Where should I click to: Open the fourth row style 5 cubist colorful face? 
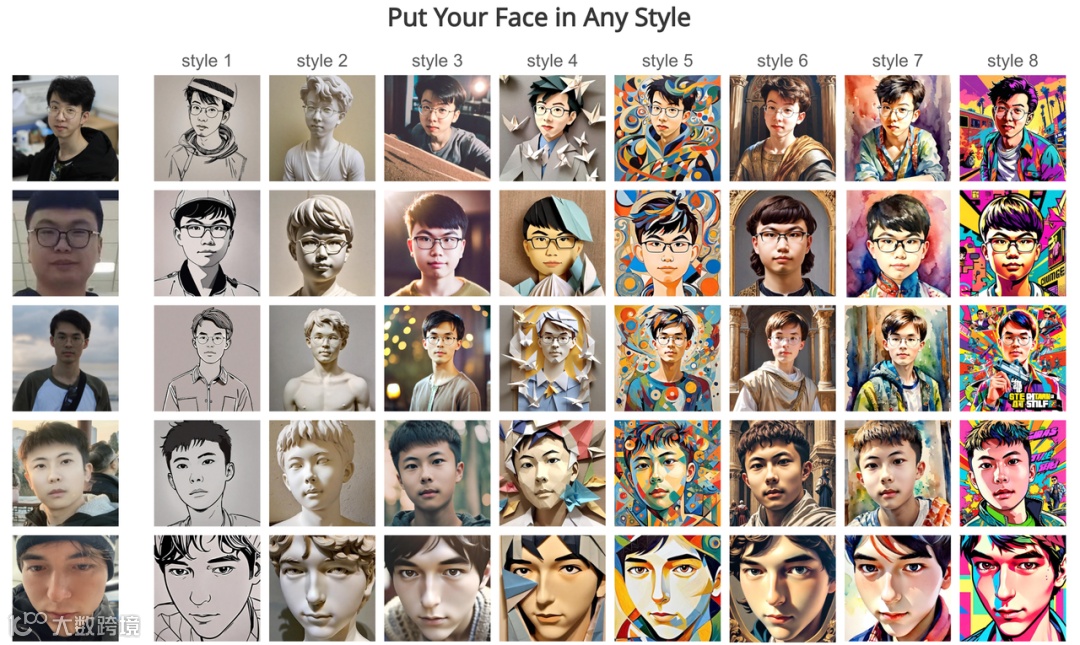pos(667,473)
